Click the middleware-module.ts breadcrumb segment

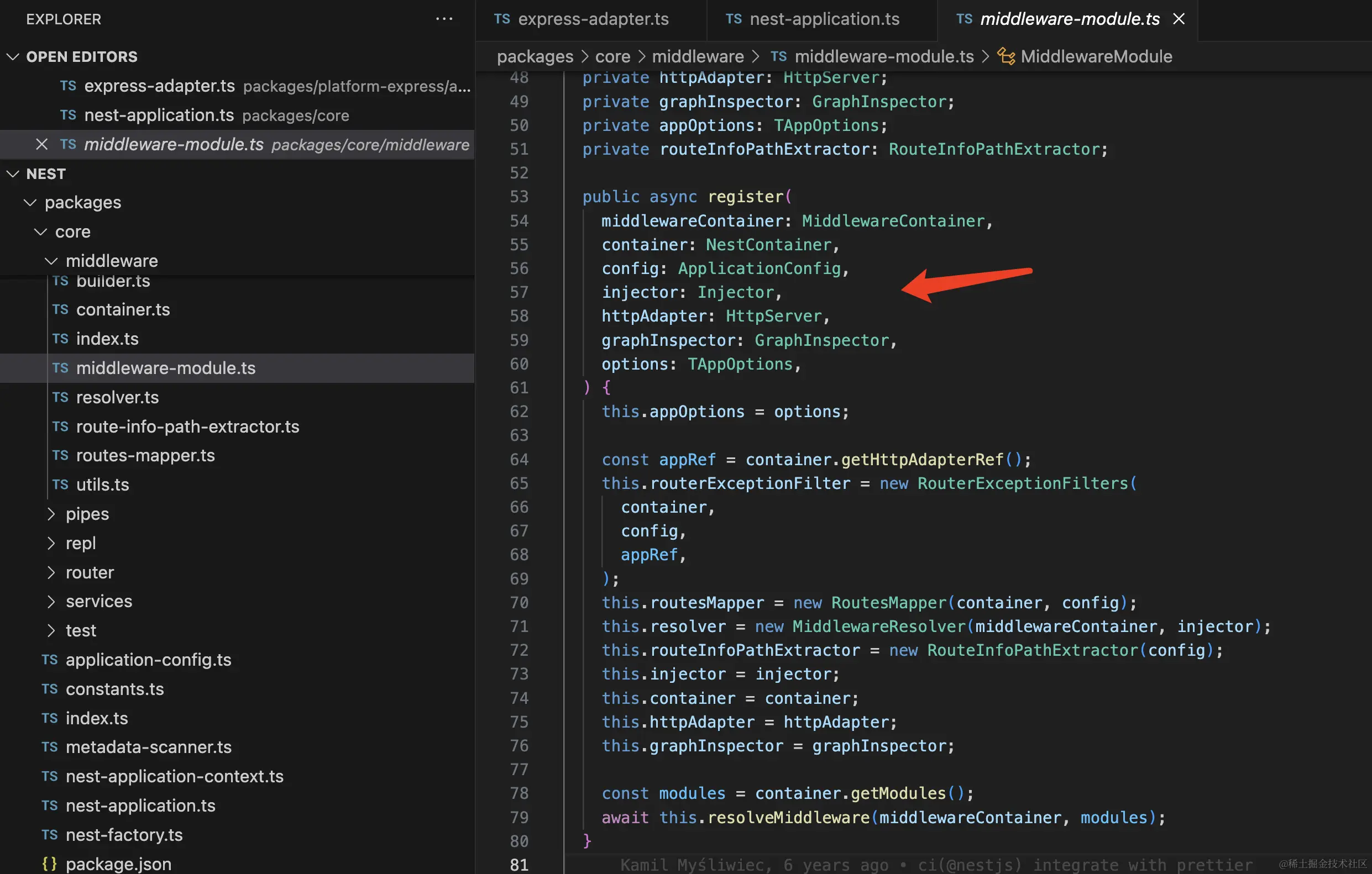click(884, 56)
